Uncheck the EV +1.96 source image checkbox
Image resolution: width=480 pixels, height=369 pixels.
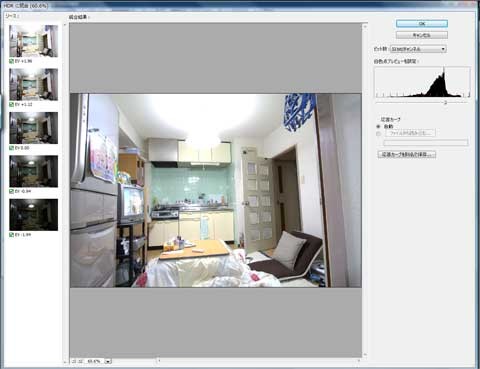11,61
